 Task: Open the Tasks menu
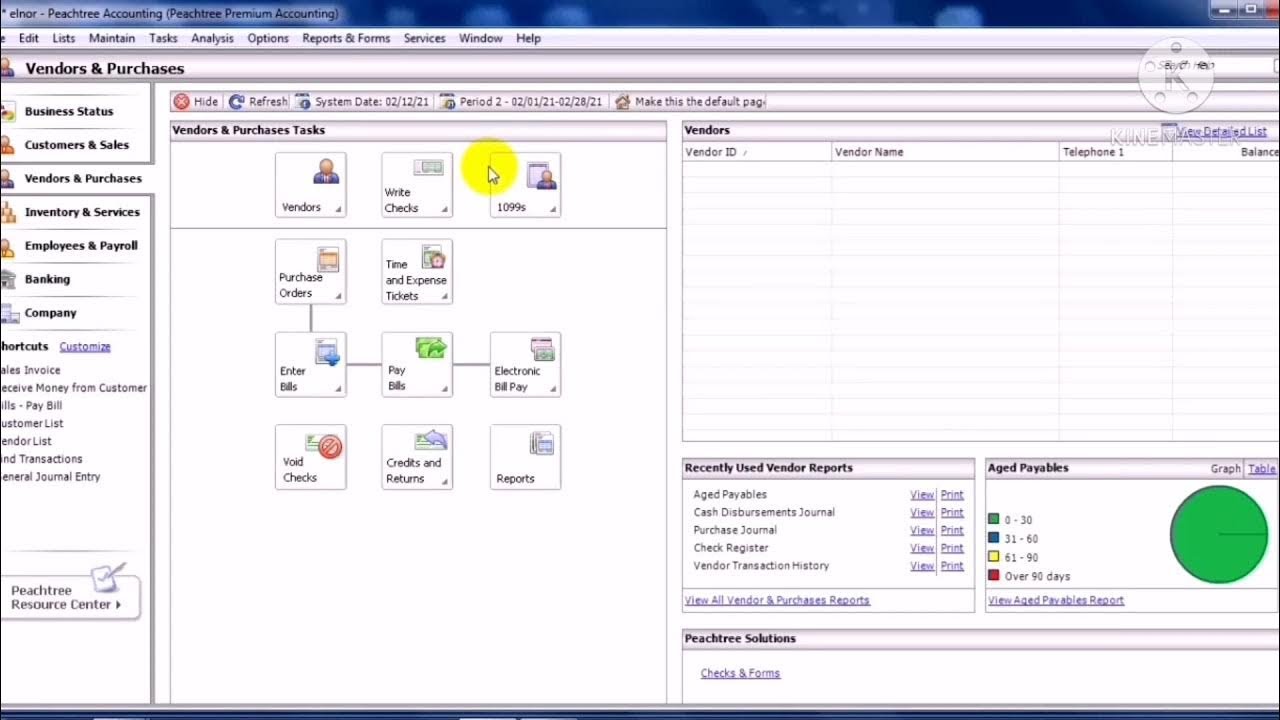(x=163, y=38)
